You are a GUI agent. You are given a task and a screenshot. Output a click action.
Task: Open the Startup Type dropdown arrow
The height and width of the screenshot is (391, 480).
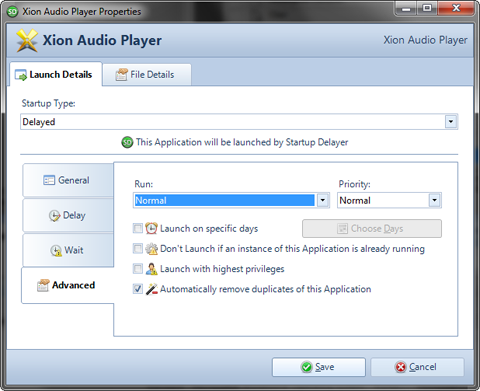coord(451,122)
